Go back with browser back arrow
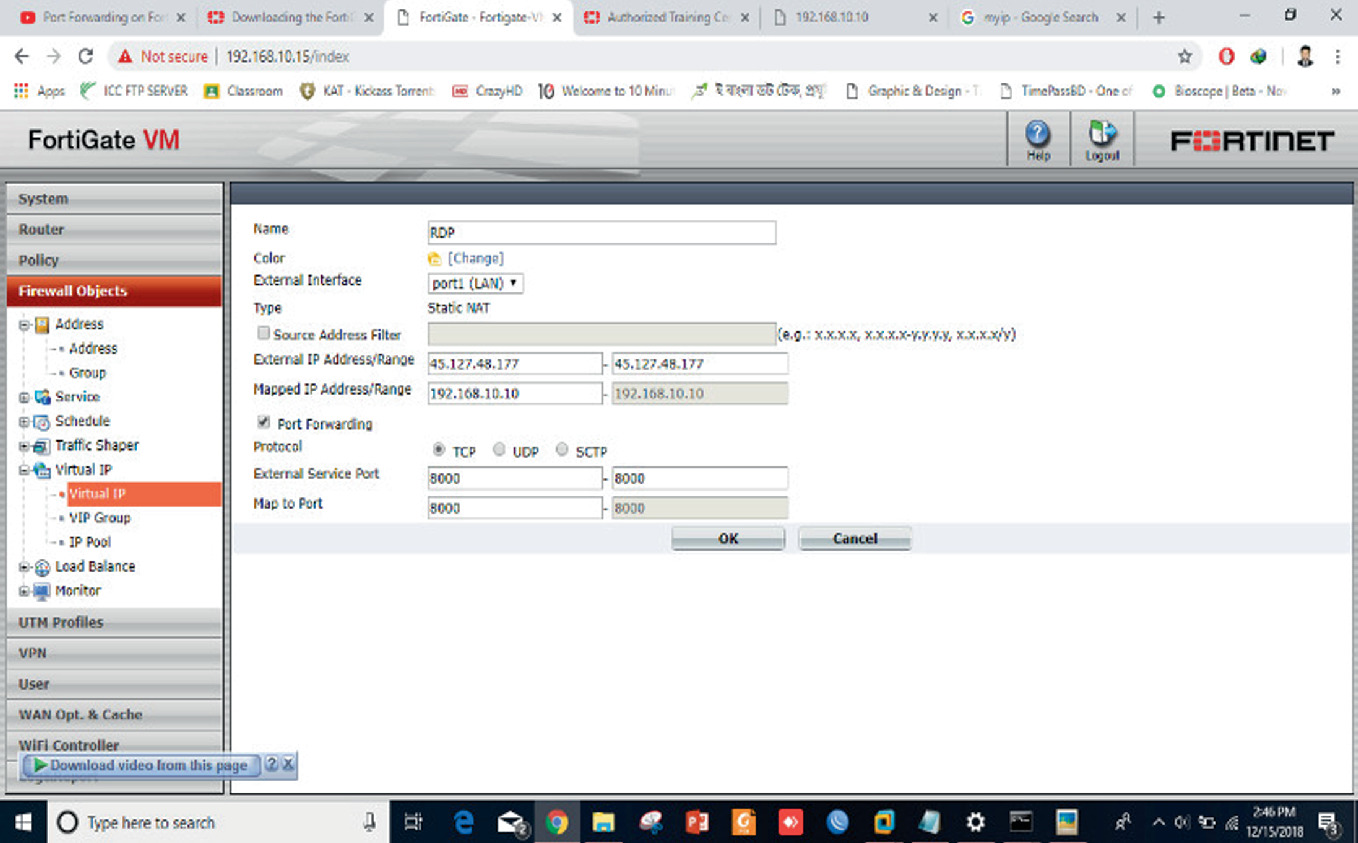 tap(22, 57)
